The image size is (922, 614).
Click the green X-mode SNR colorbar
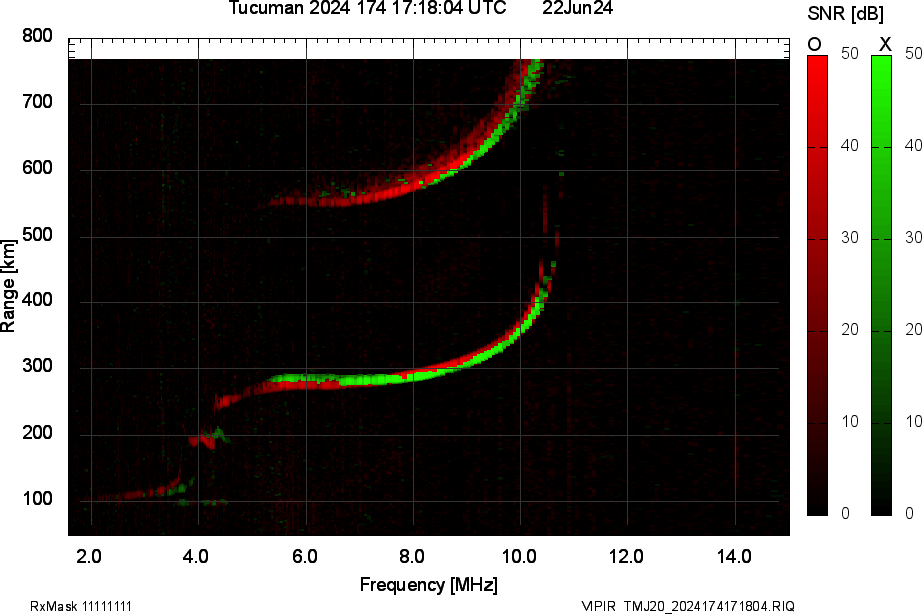[x=881, y=285]
